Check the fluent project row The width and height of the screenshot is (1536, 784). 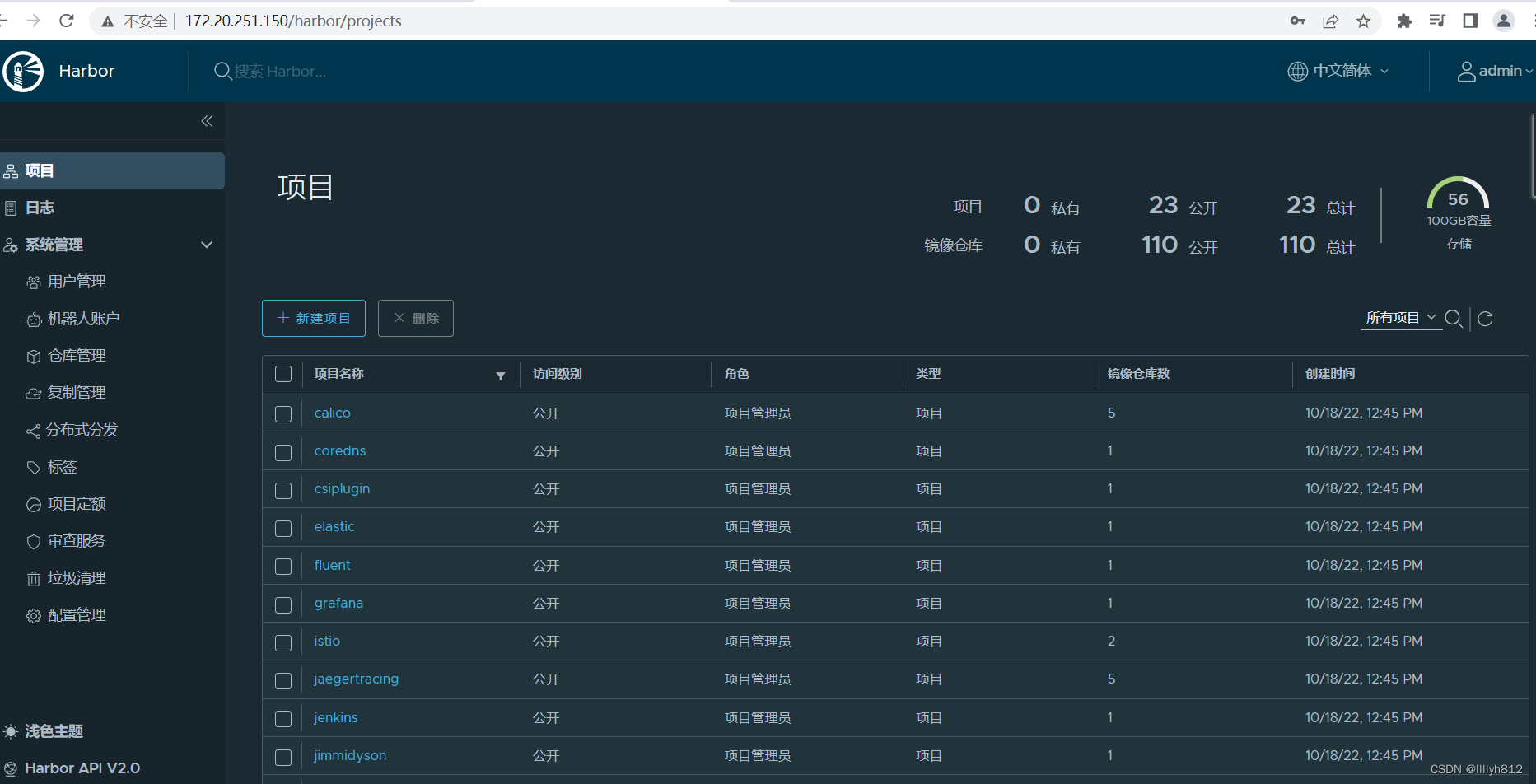click(x=283, y=566)
